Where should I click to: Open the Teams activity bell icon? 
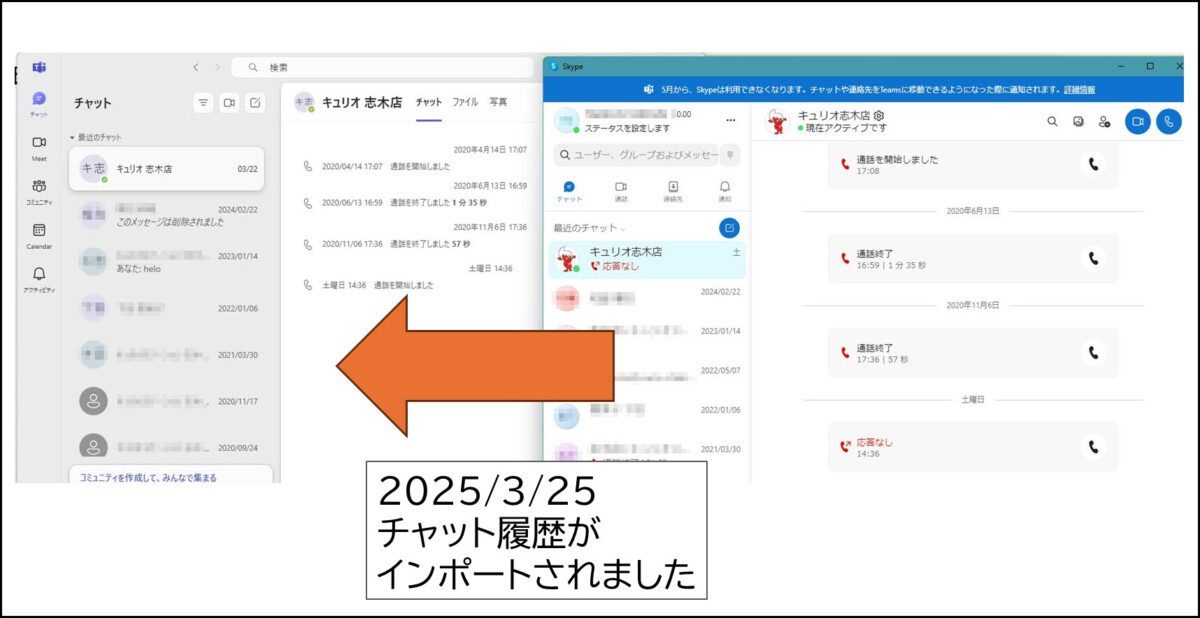click(x=39, y=277)
